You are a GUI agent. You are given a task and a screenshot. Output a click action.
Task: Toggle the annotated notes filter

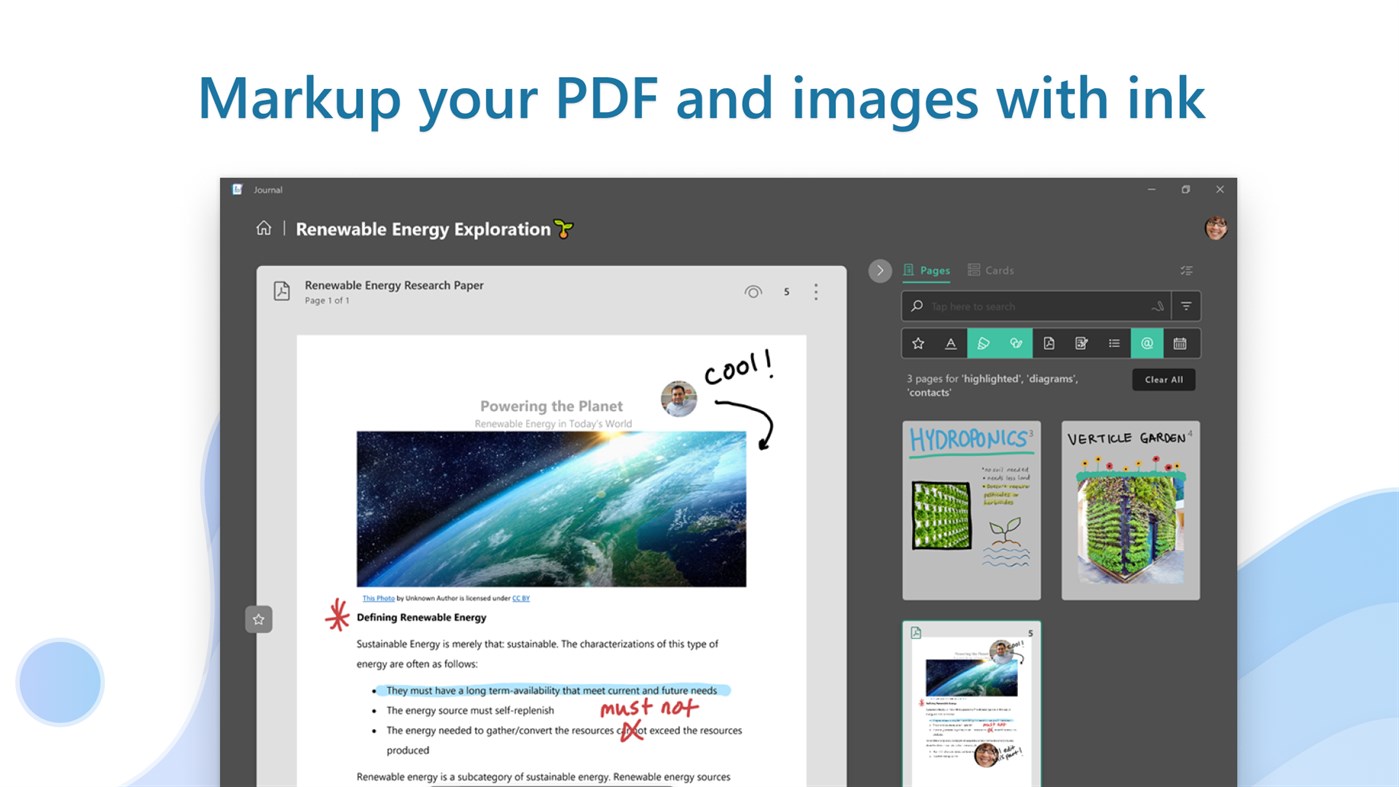pyautogui.click(x=1081, y=343)
